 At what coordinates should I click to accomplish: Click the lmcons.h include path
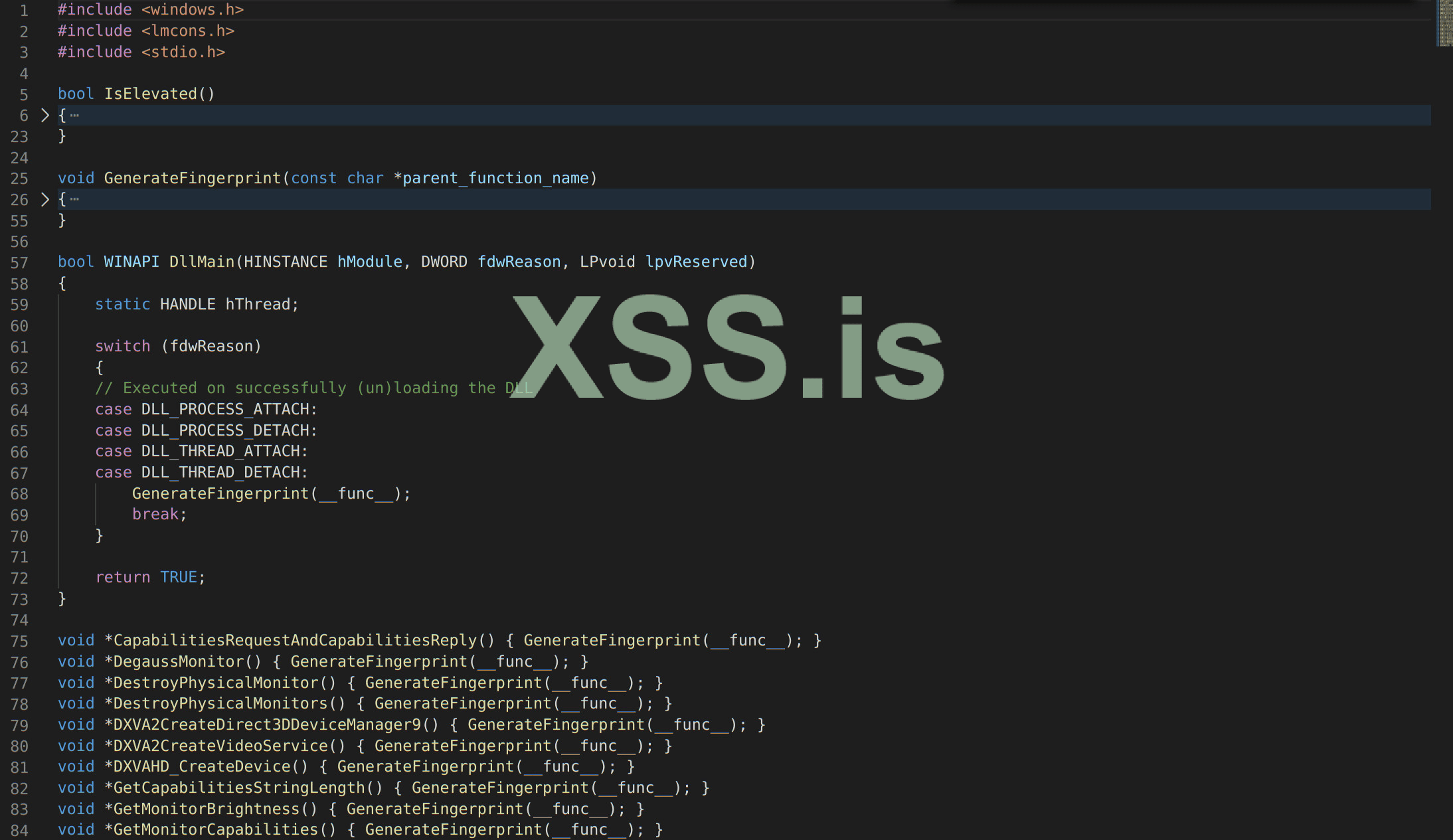[188, 31]
